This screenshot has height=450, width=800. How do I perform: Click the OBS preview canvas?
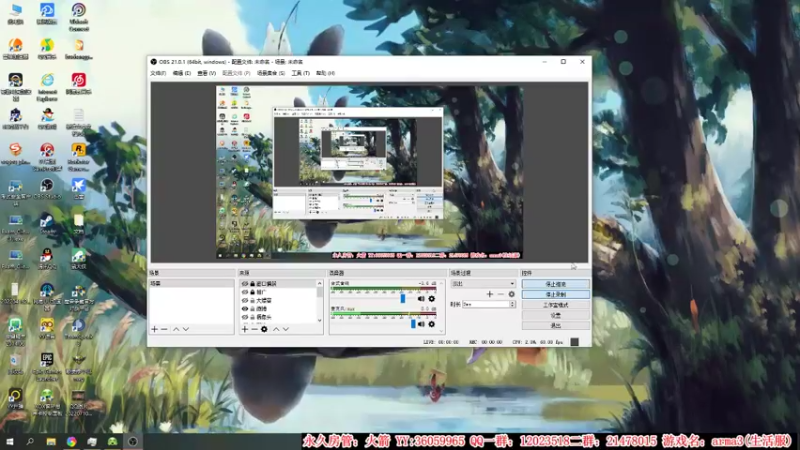pos(369,172)
